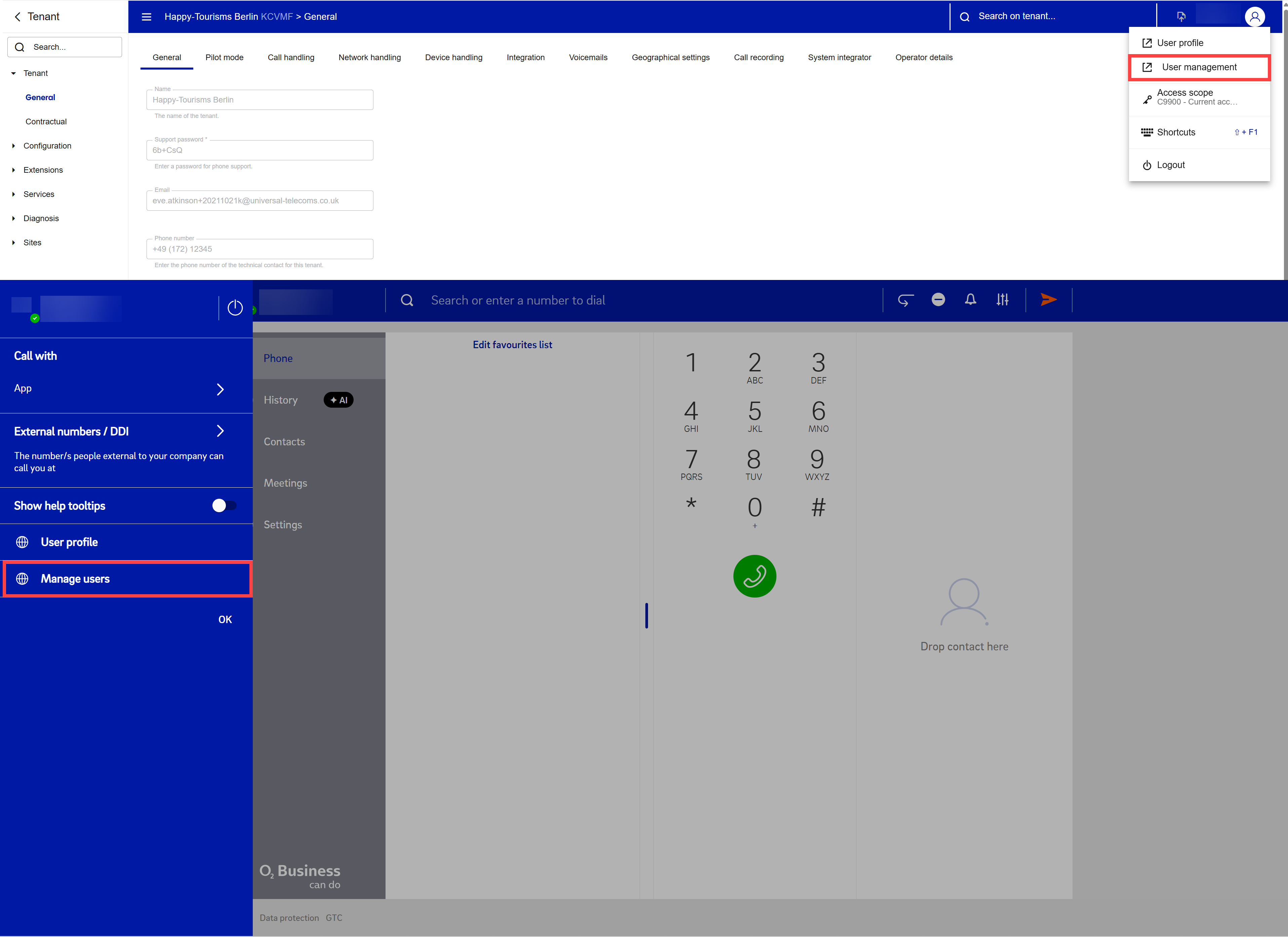
Task: Click the power icon in side panel
Action: click(235, 307)
